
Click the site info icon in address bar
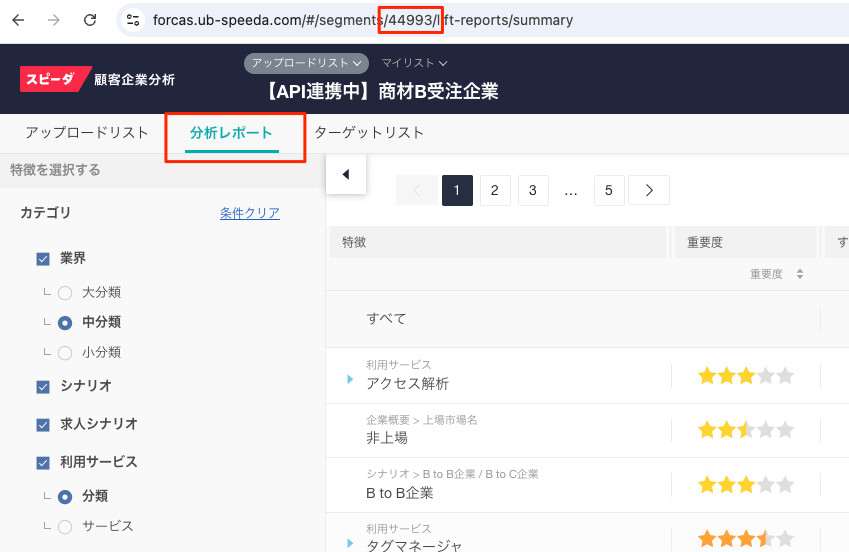click(x=133, y=20)
